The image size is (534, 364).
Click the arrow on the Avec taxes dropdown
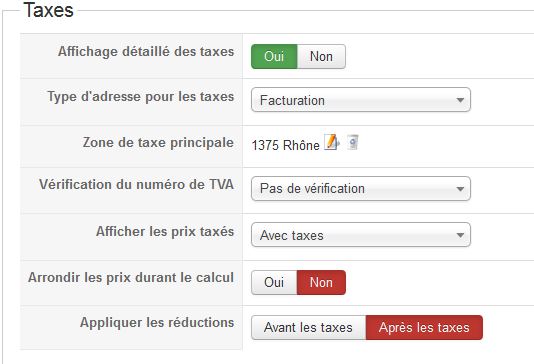pos(460,235)
